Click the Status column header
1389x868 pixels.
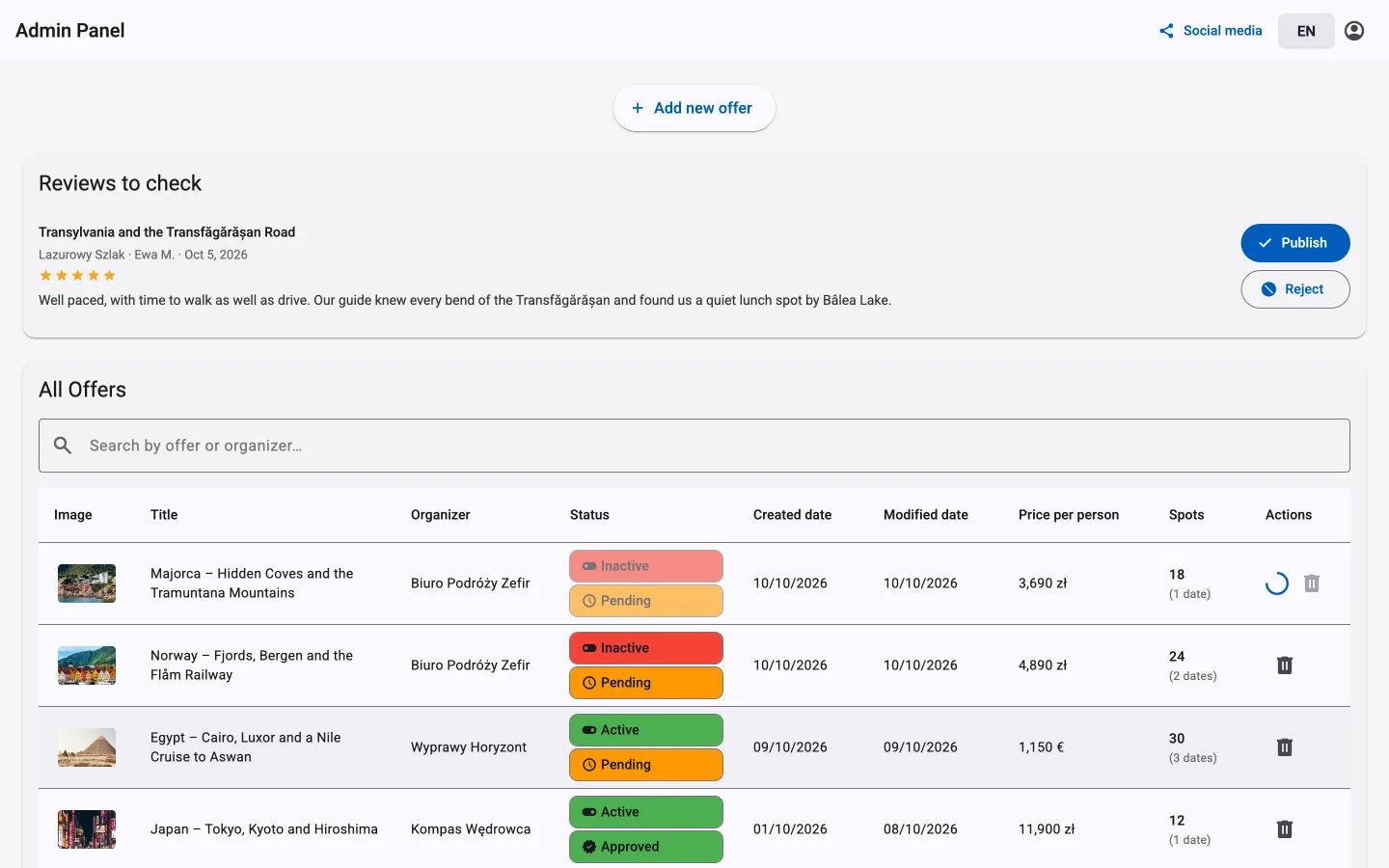[589, 515]
